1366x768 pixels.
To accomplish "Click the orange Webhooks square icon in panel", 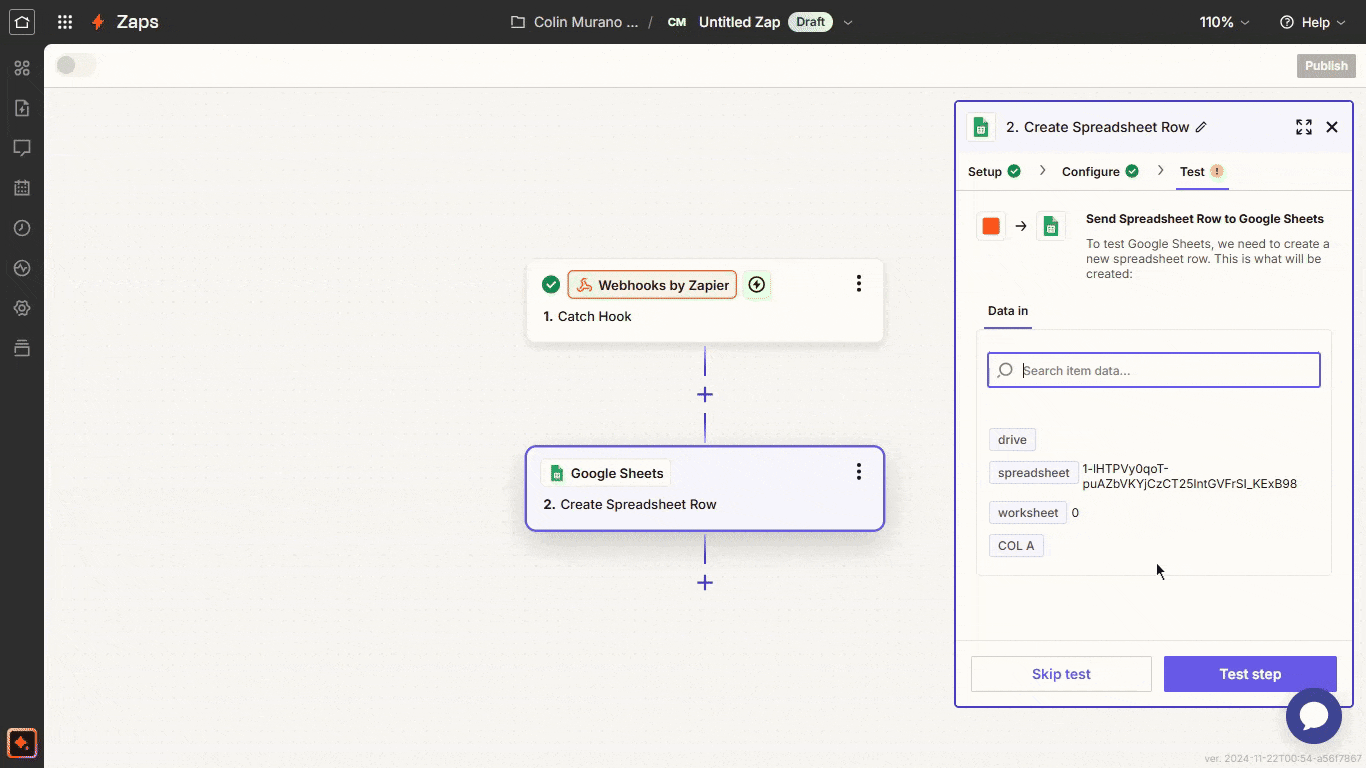I will (x=991, y=226).
